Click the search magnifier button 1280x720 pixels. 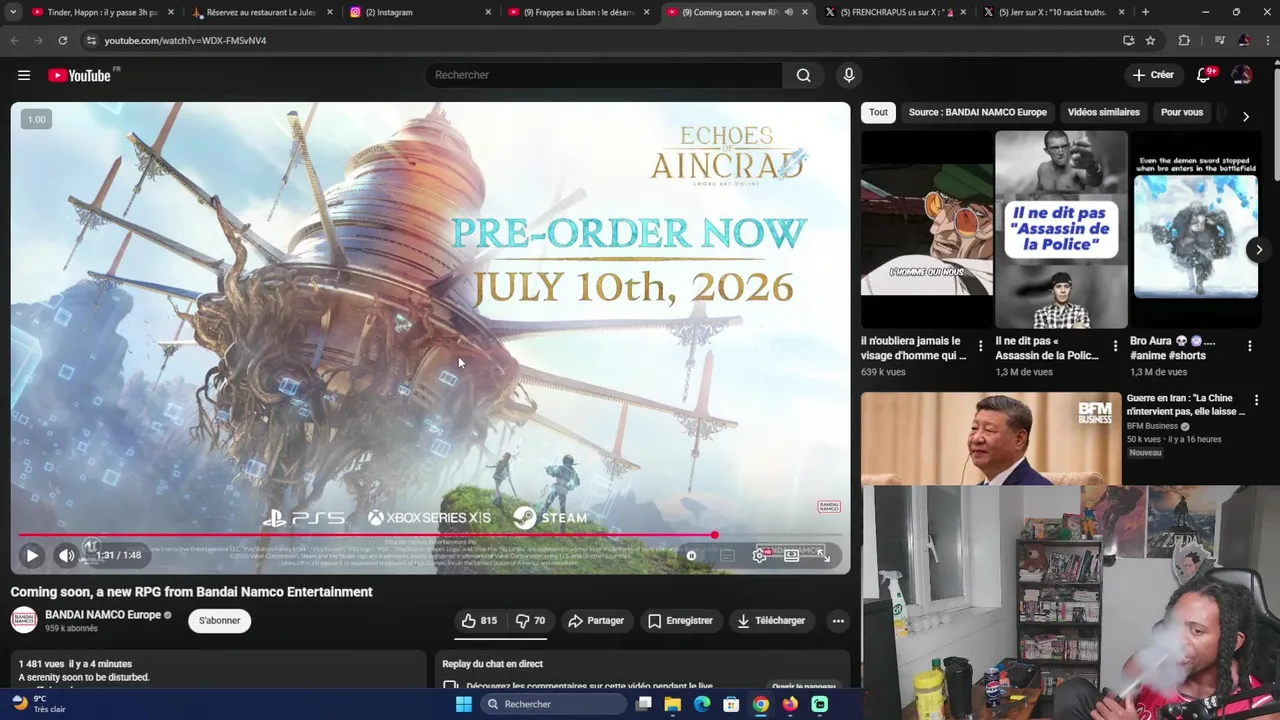[x=803, y=75]
